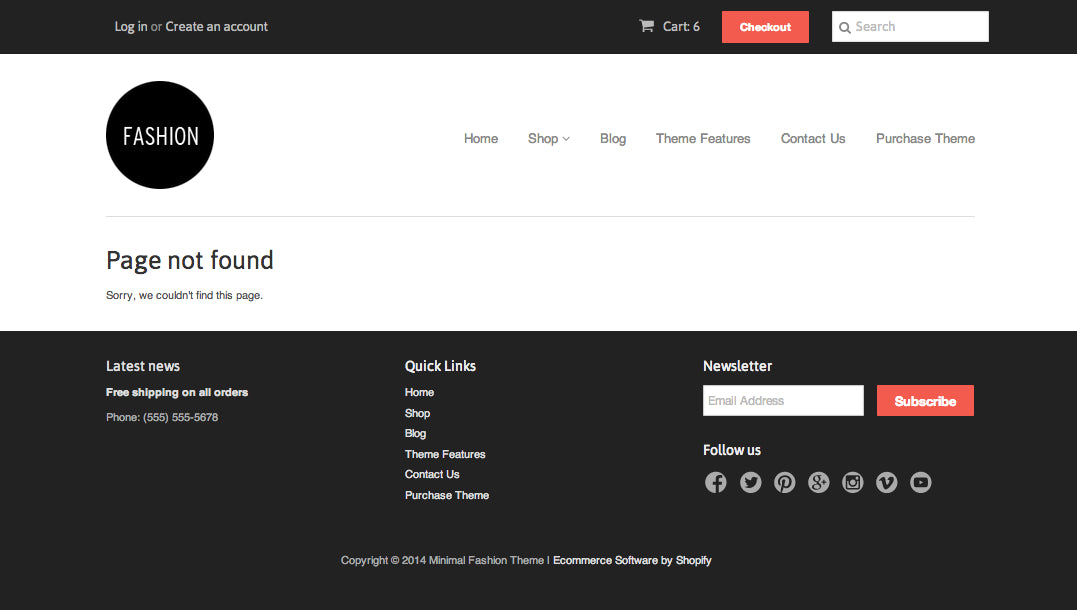Click the shopping cart icon
Screen dimensions: 1077x610
coord(646,26)
